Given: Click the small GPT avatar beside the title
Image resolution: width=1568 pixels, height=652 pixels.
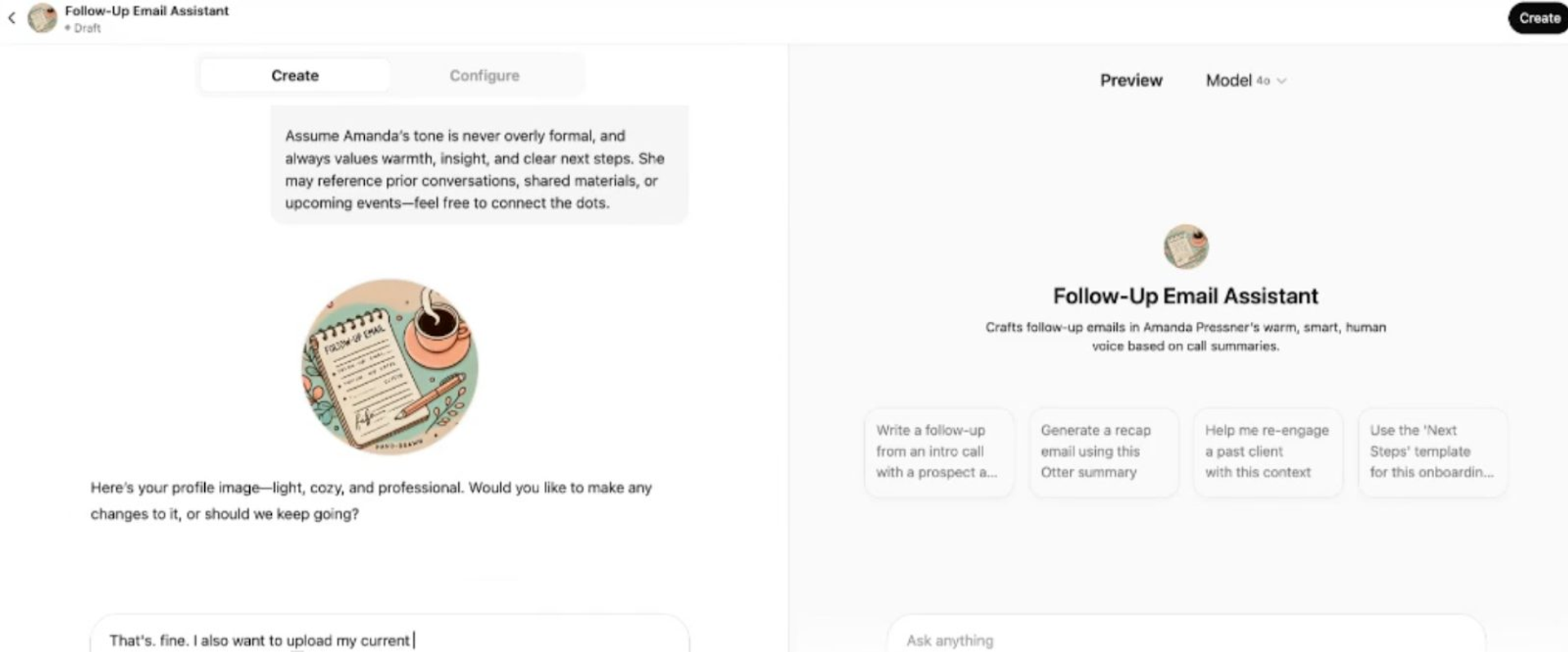Looking at the screenshot, I should point(42,18).
